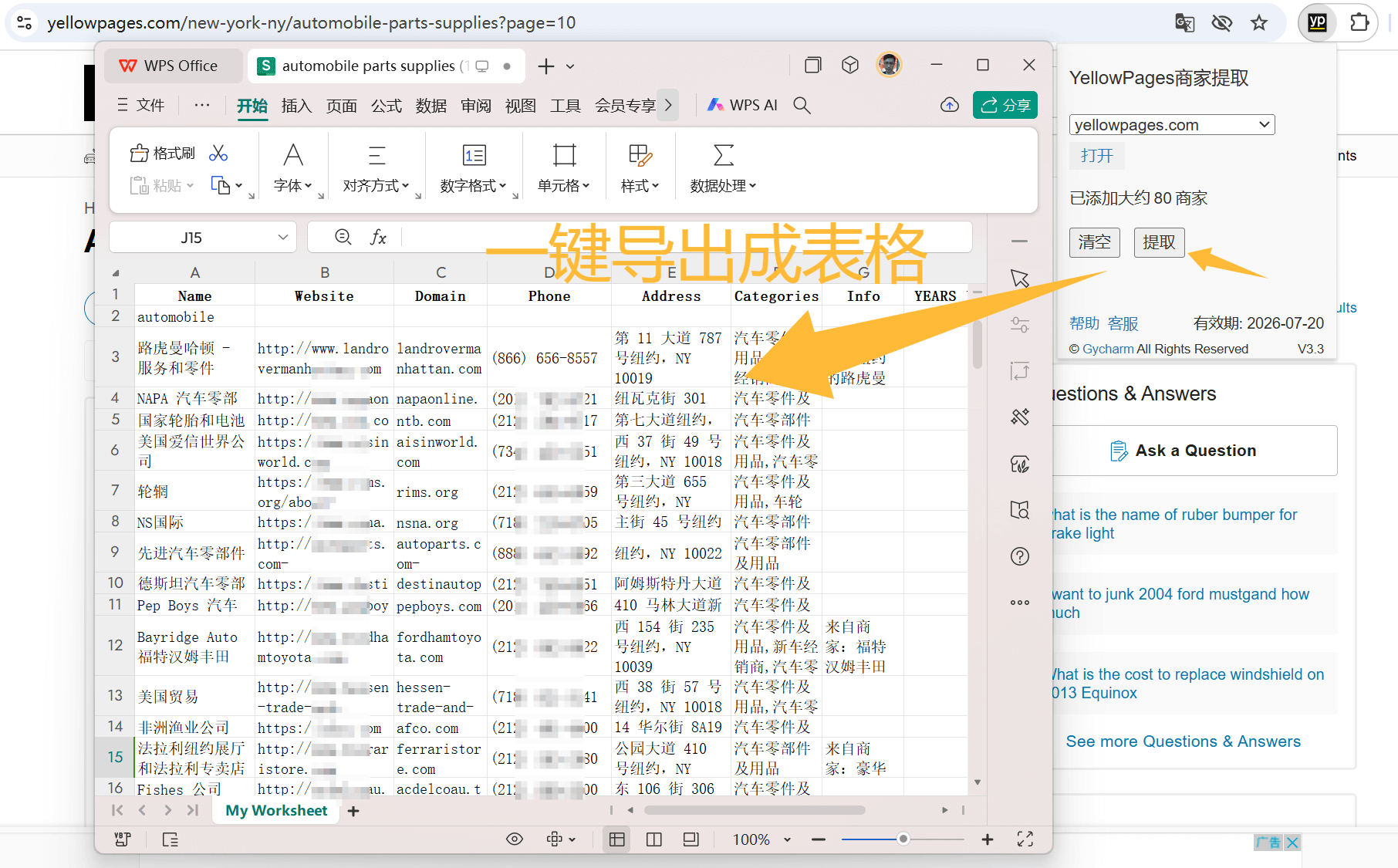This screenshot has height=868, width=1398.
Task: Open the 客服 customer service link
Action: coord(1123,323)
